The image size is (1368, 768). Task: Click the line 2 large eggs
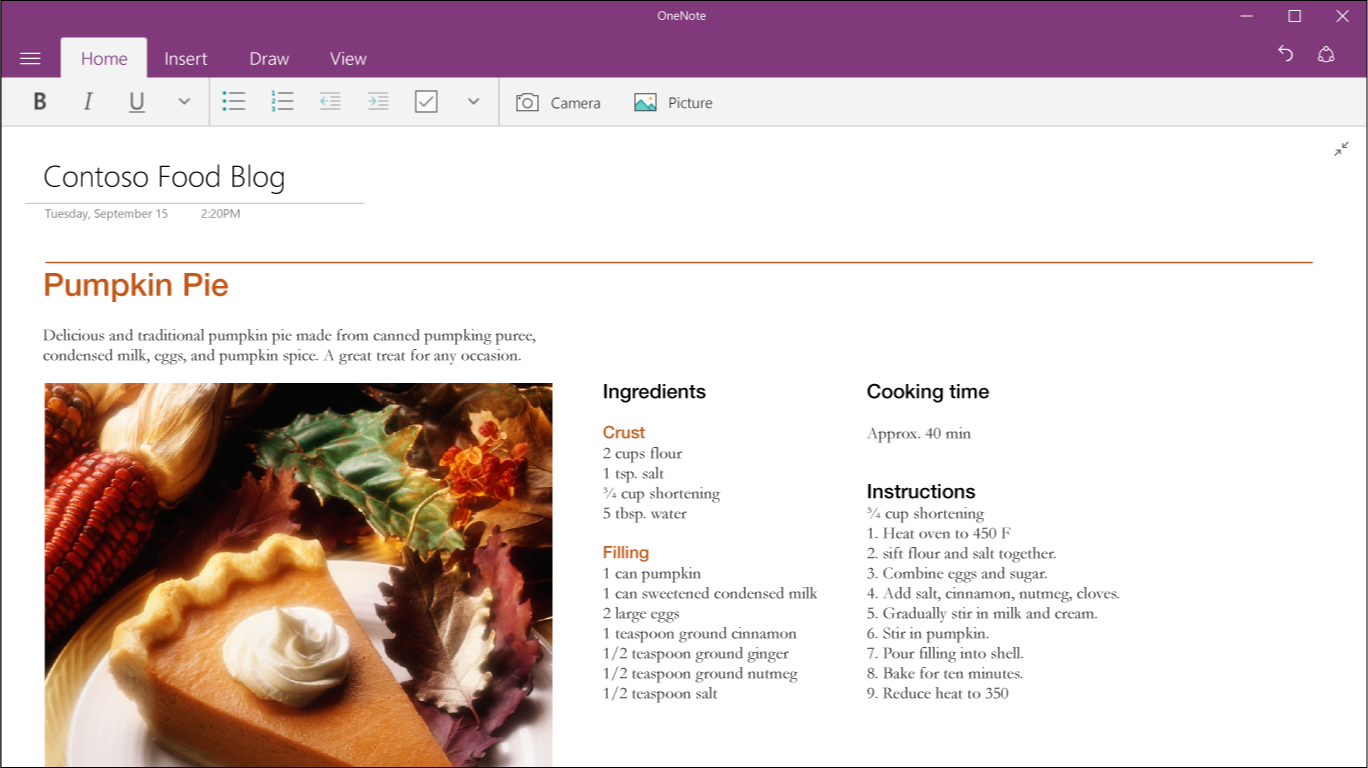(641, 614)
